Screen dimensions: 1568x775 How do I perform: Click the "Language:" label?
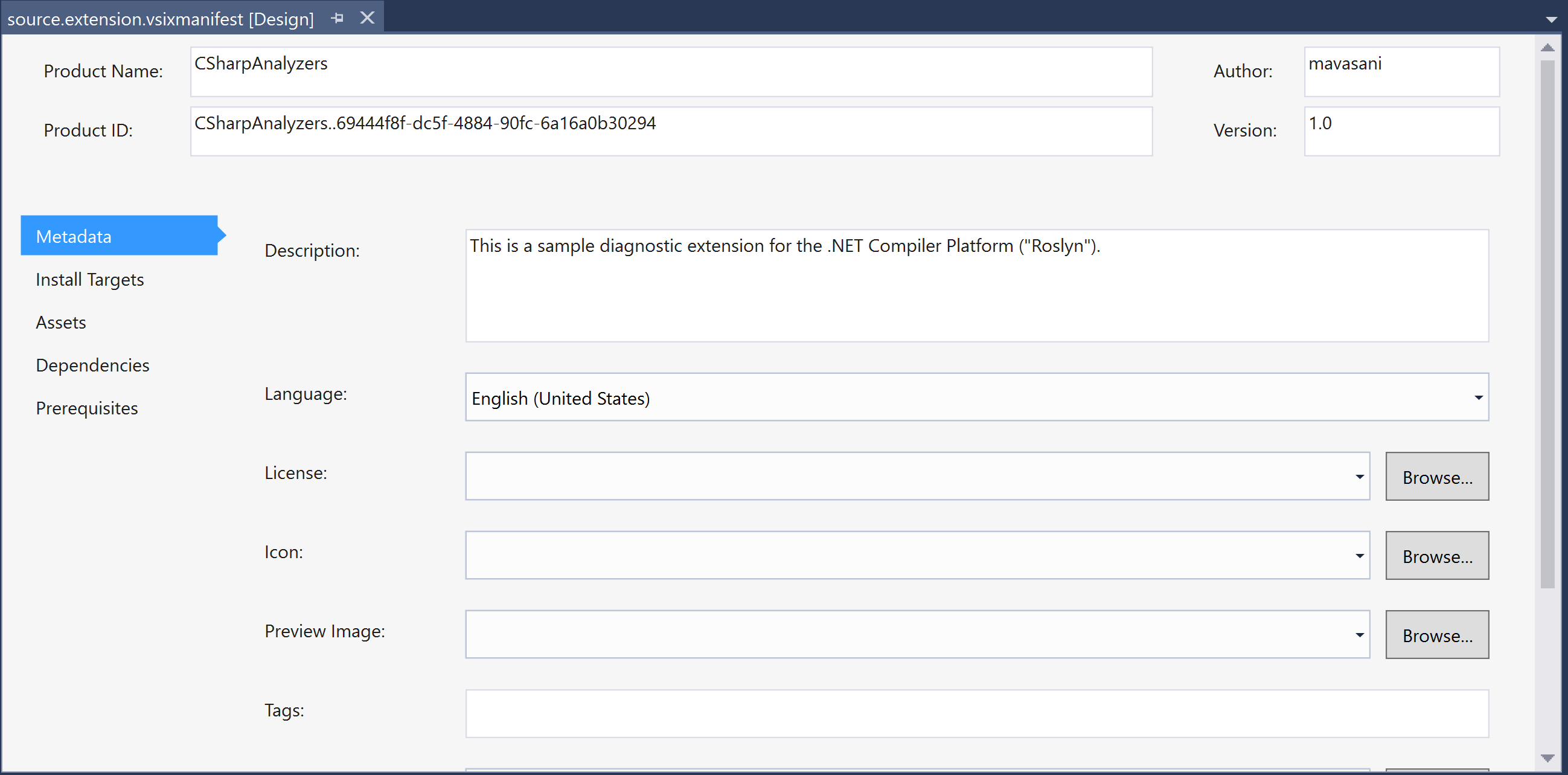[x=306, y=394]
